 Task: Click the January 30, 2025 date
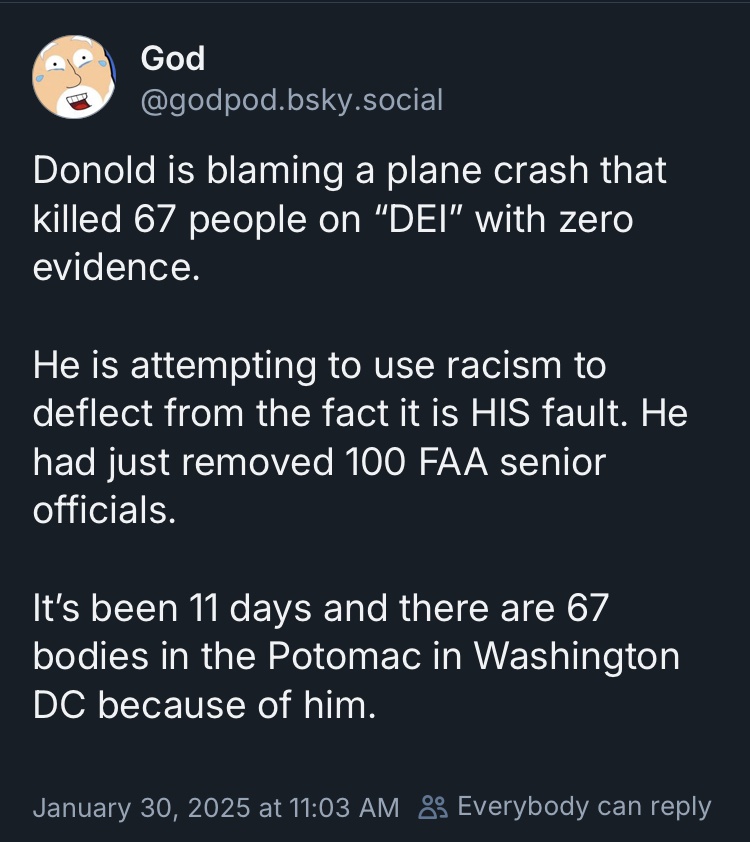142,807
